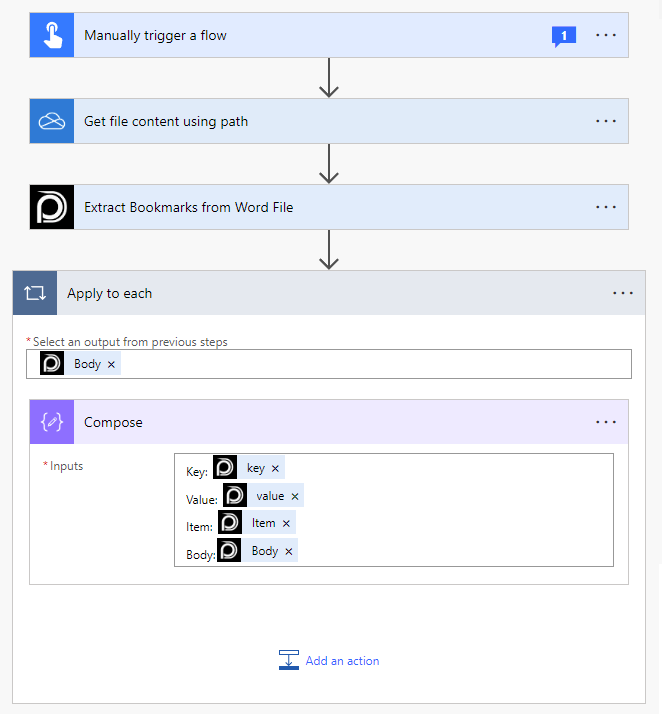662x714 pixels.
Task: Click the manual trigger touch icon
Action: [51, 35]
